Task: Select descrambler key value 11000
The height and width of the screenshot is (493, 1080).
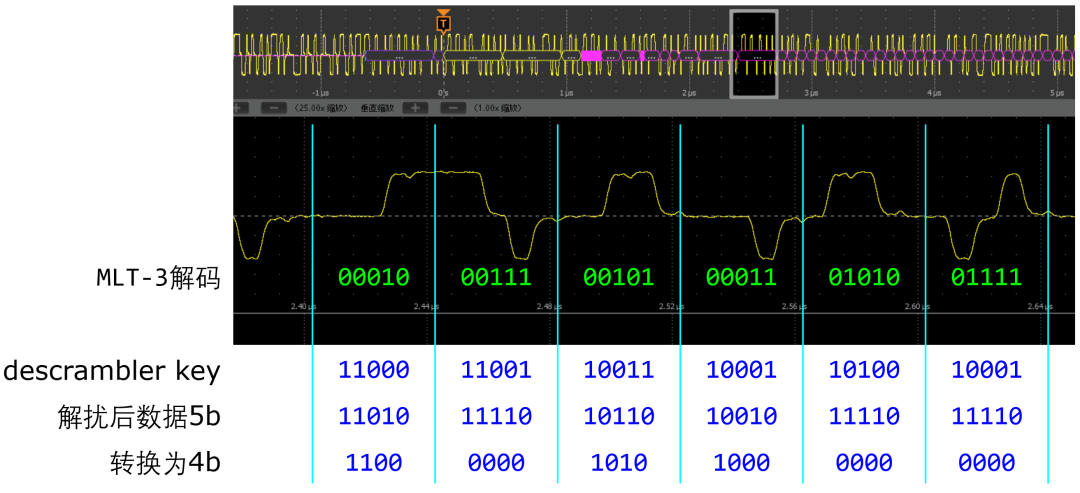Action: click(x=373, y=370)
